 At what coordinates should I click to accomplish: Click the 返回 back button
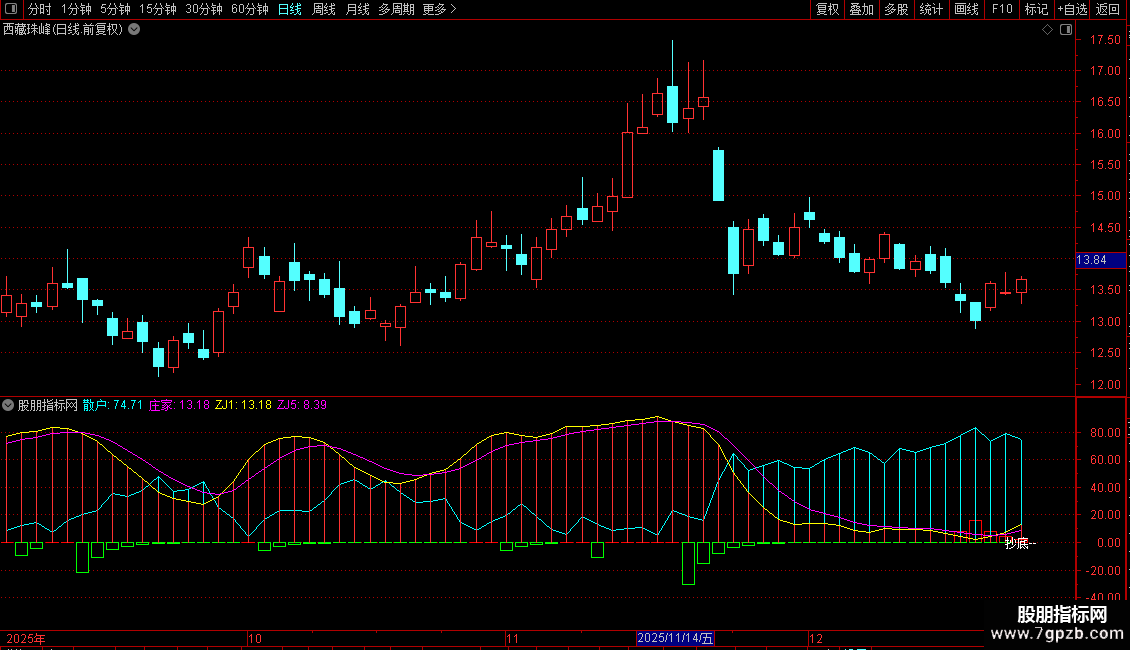(1108, 9)
